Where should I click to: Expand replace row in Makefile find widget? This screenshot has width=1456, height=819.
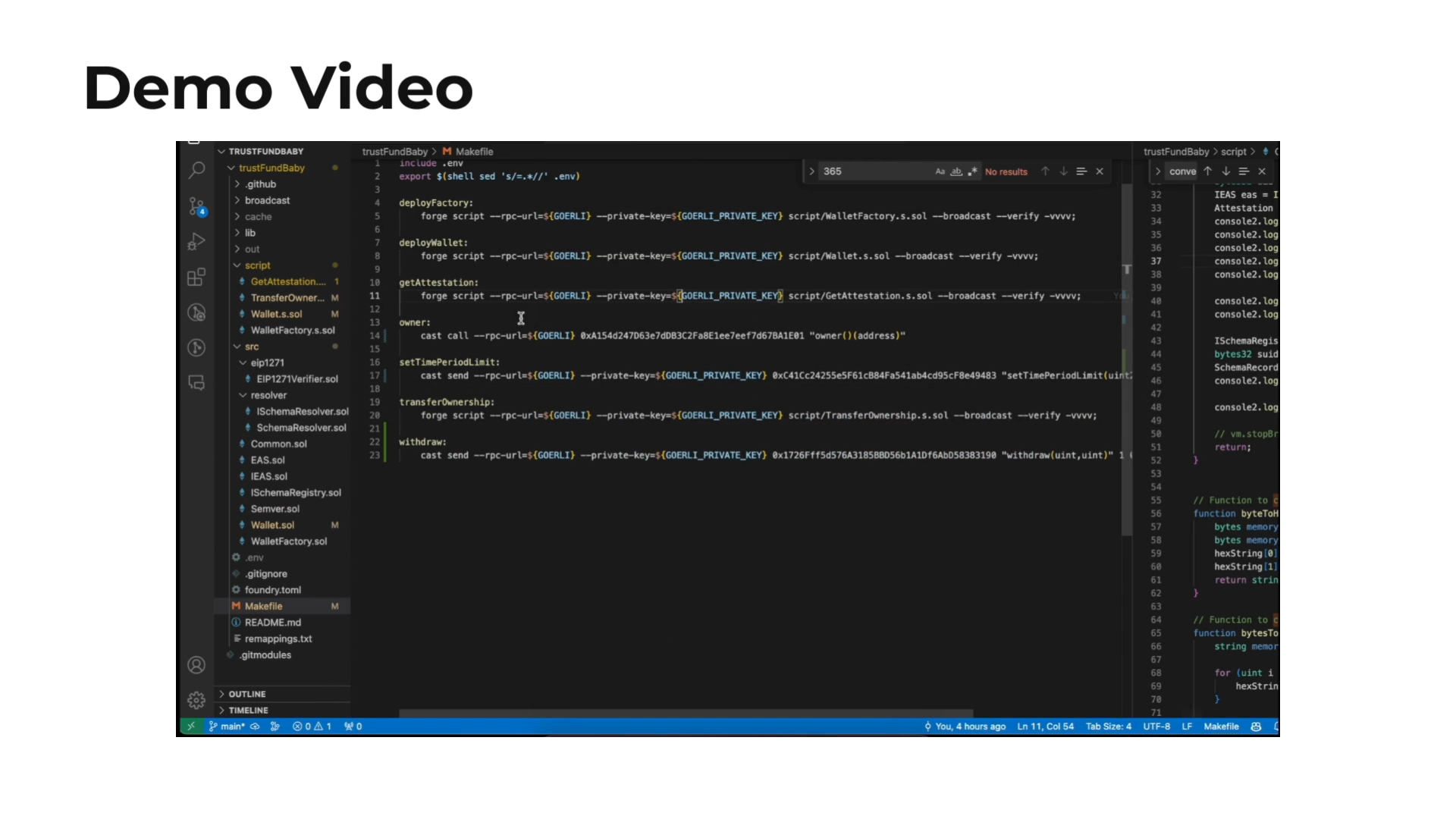811,171
